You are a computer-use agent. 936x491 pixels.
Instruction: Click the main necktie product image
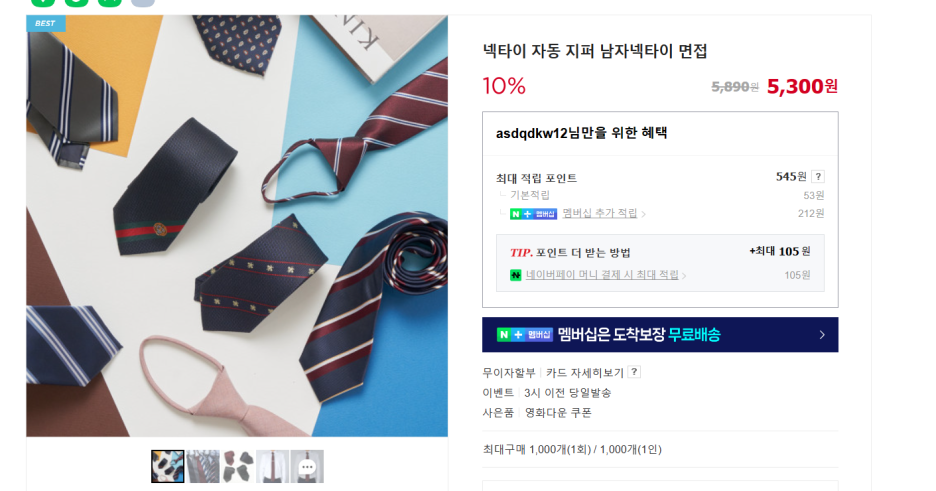tap(237, 226)
